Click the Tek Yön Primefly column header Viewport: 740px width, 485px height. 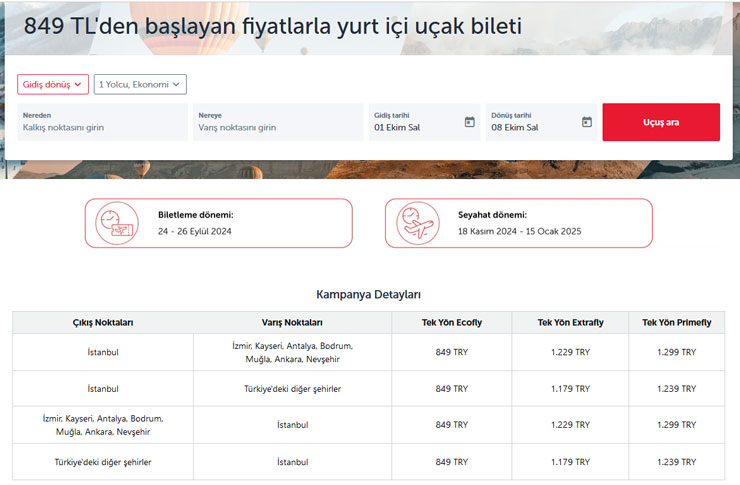coord(677,323)
